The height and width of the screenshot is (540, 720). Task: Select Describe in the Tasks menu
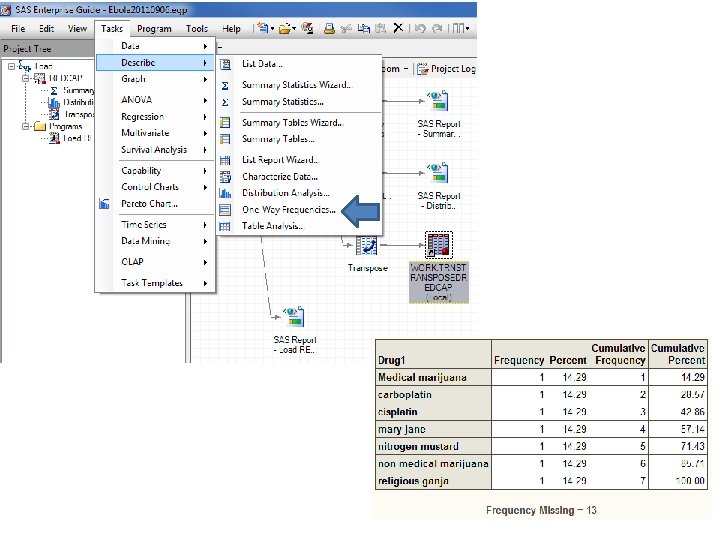[x=155, y=62]
